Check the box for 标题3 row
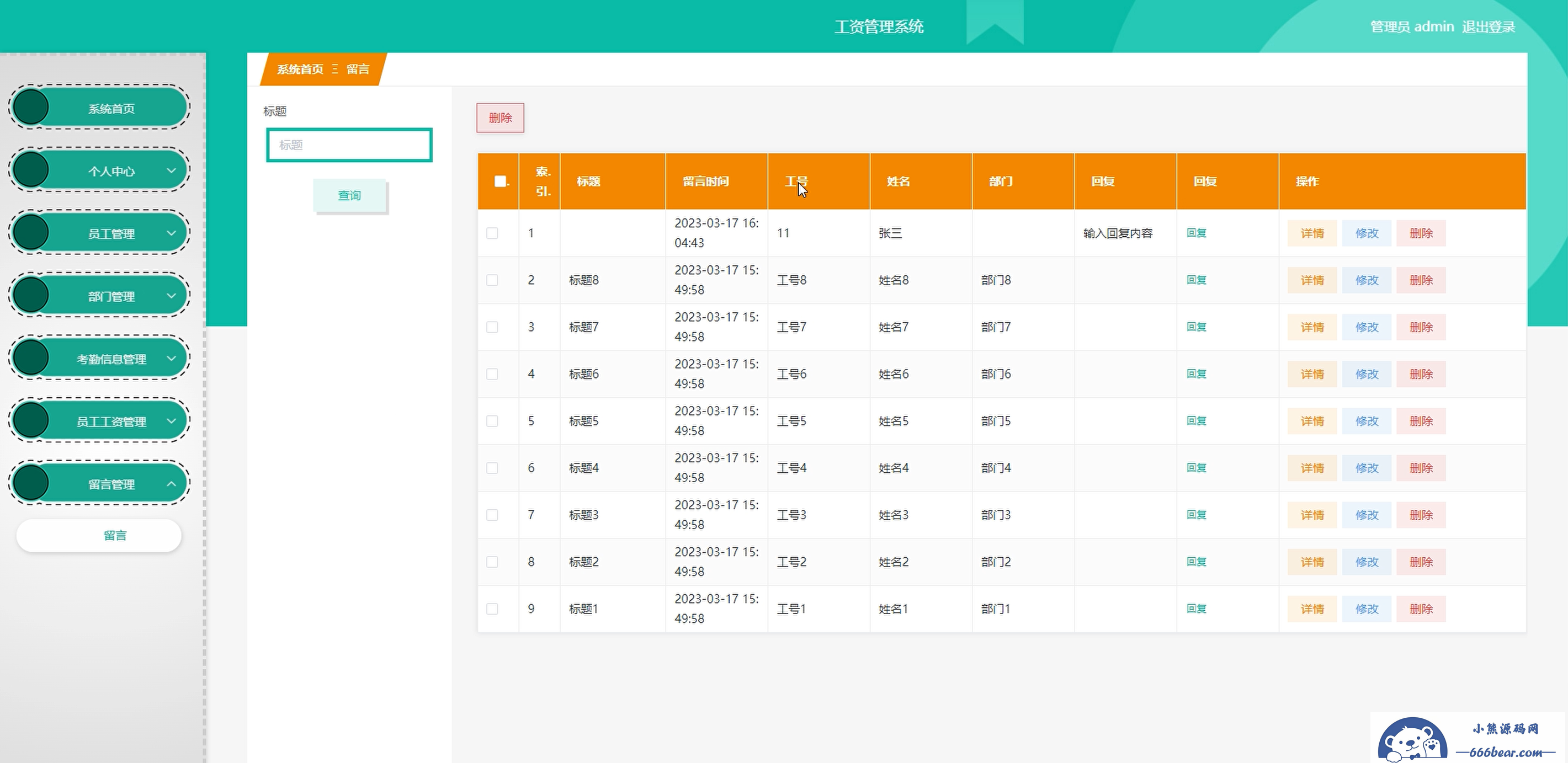1568x763 pixels. (x=492, y=515)
